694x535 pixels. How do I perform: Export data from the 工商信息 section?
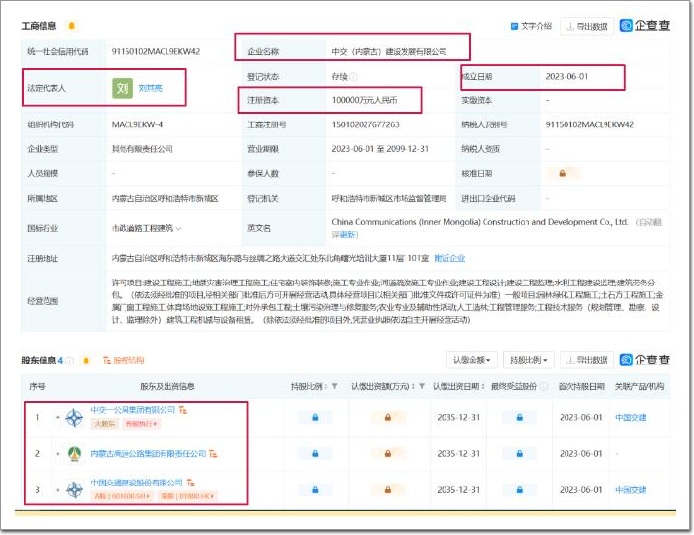point(586,26)
